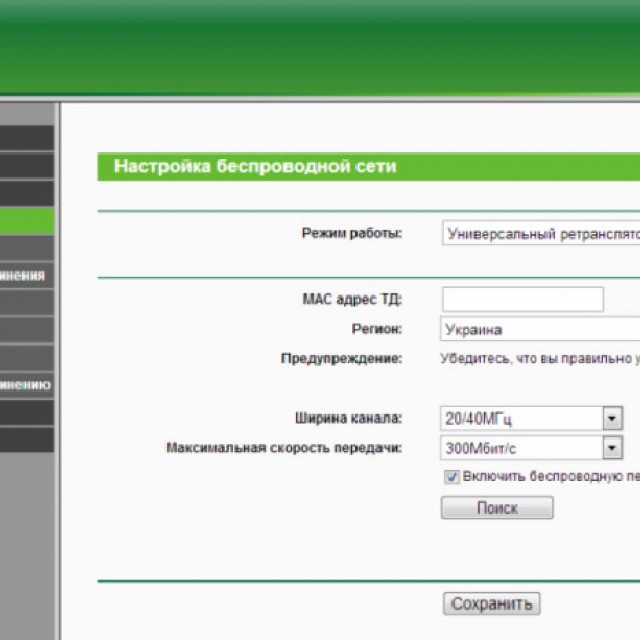Click the Режим работы label

(352, 233)
